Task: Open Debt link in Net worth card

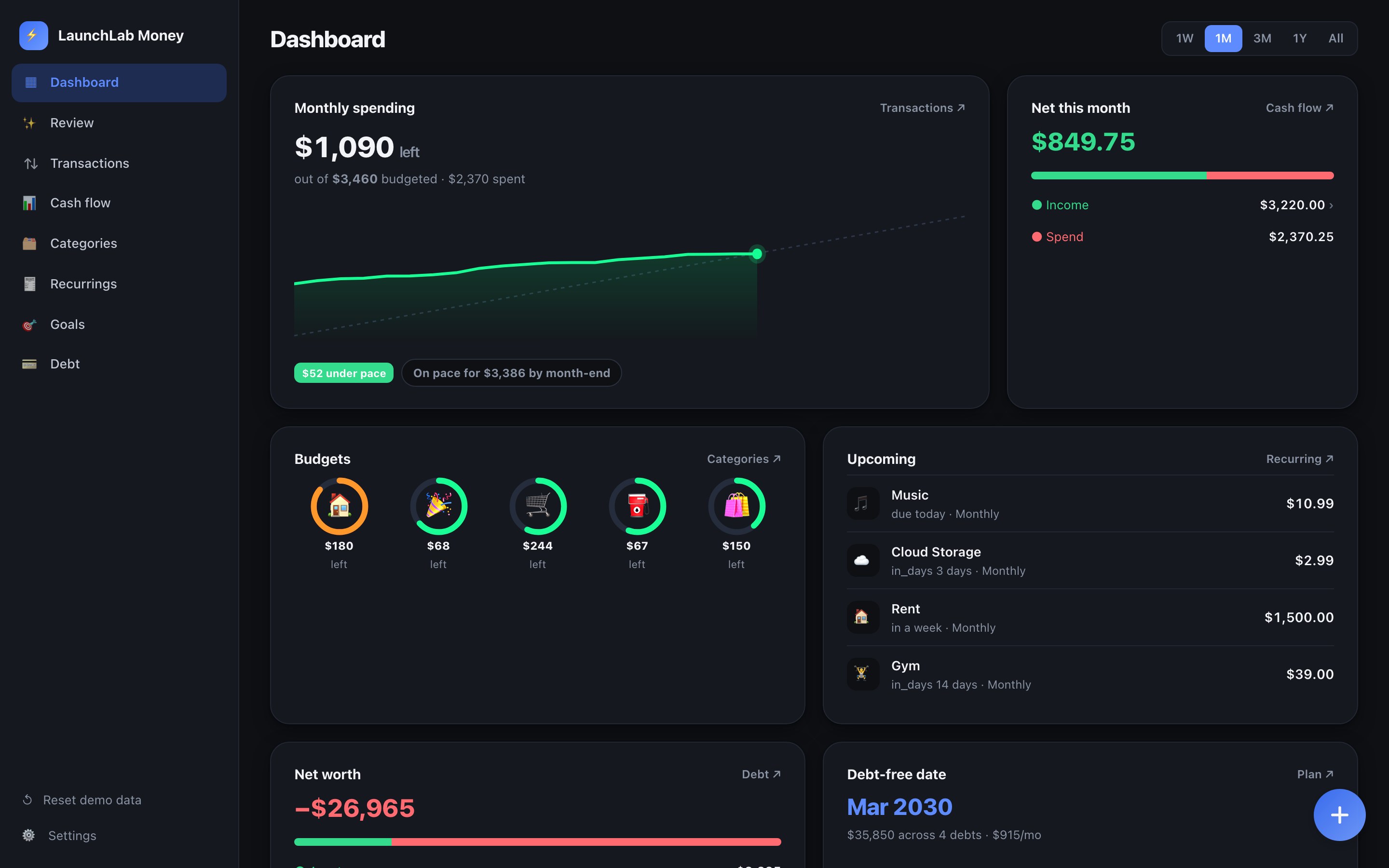Action: pos(761,774)
